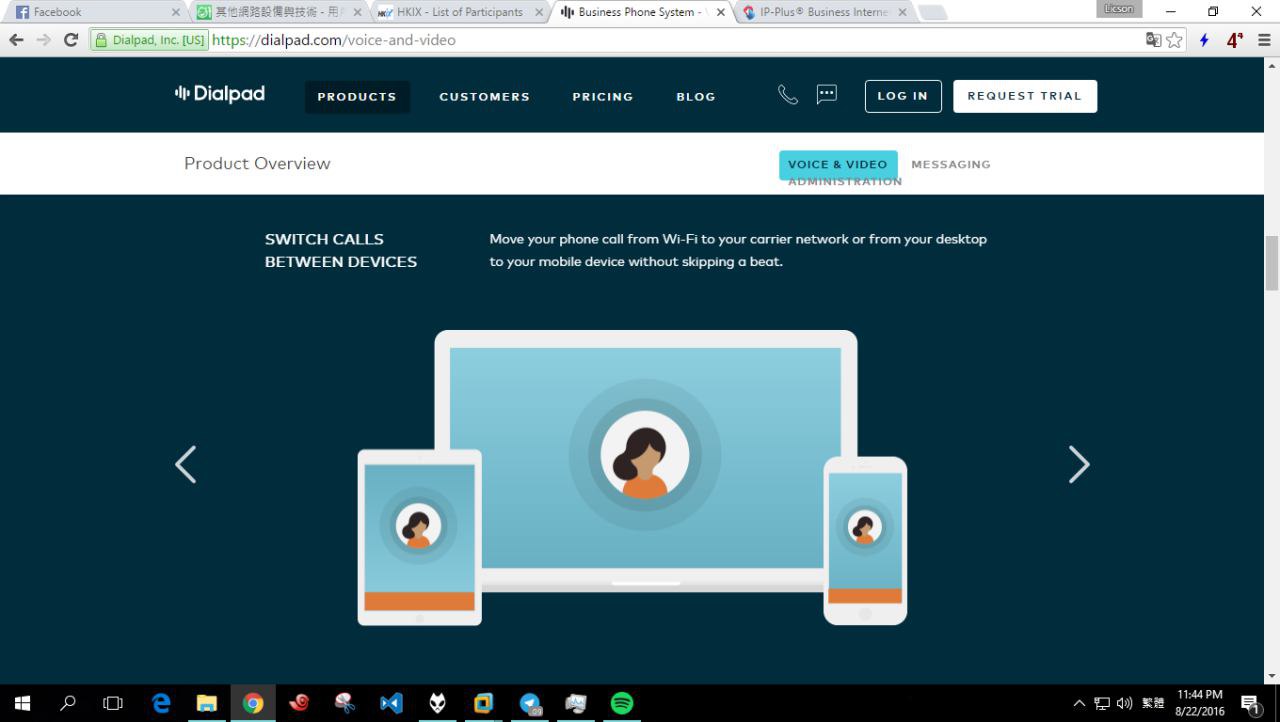The image size is (1280, 722).
Task: Advance carousel with right arrow
Action: point(1078,464)
